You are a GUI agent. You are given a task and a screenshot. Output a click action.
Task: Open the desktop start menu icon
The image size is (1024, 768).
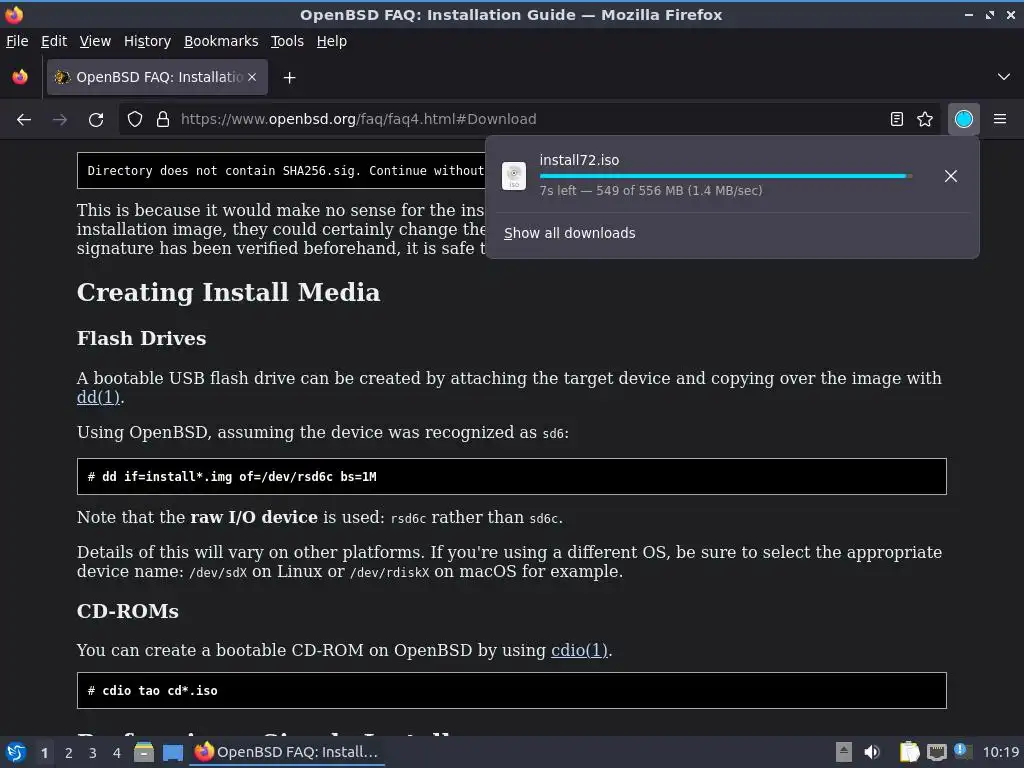16,753
